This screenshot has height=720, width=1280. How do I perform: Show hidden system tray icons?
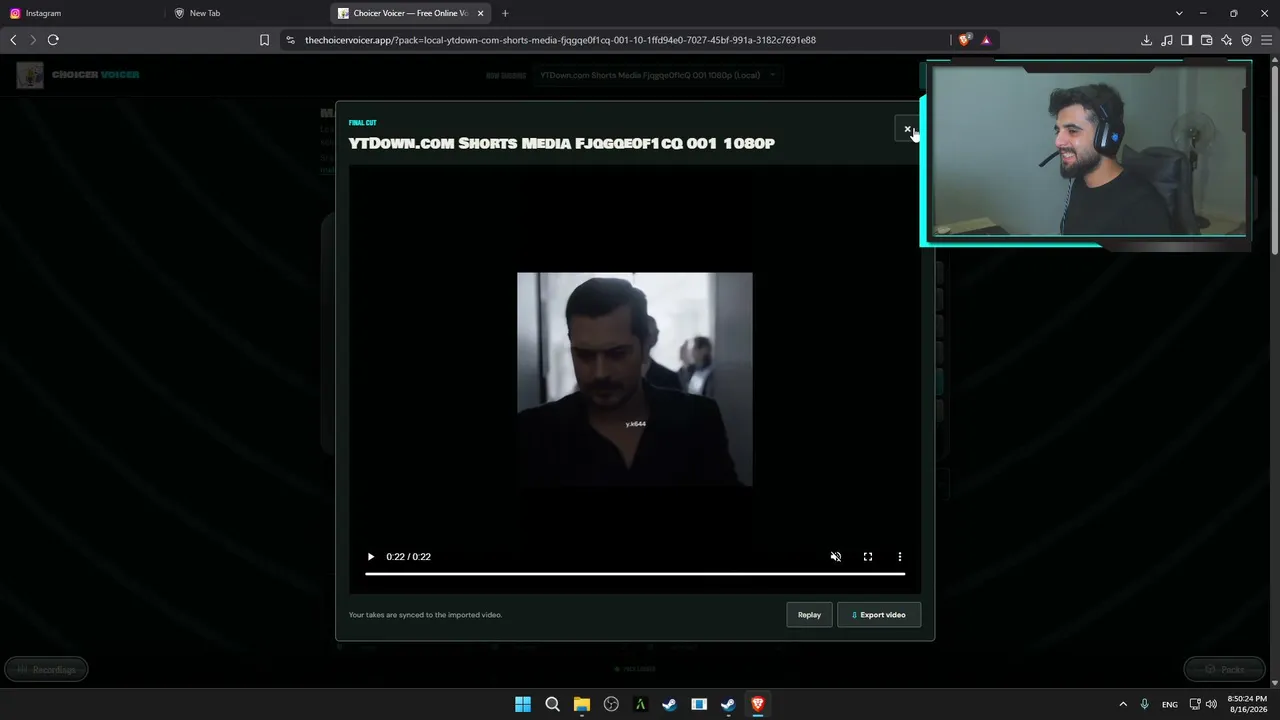[1123, 704]
